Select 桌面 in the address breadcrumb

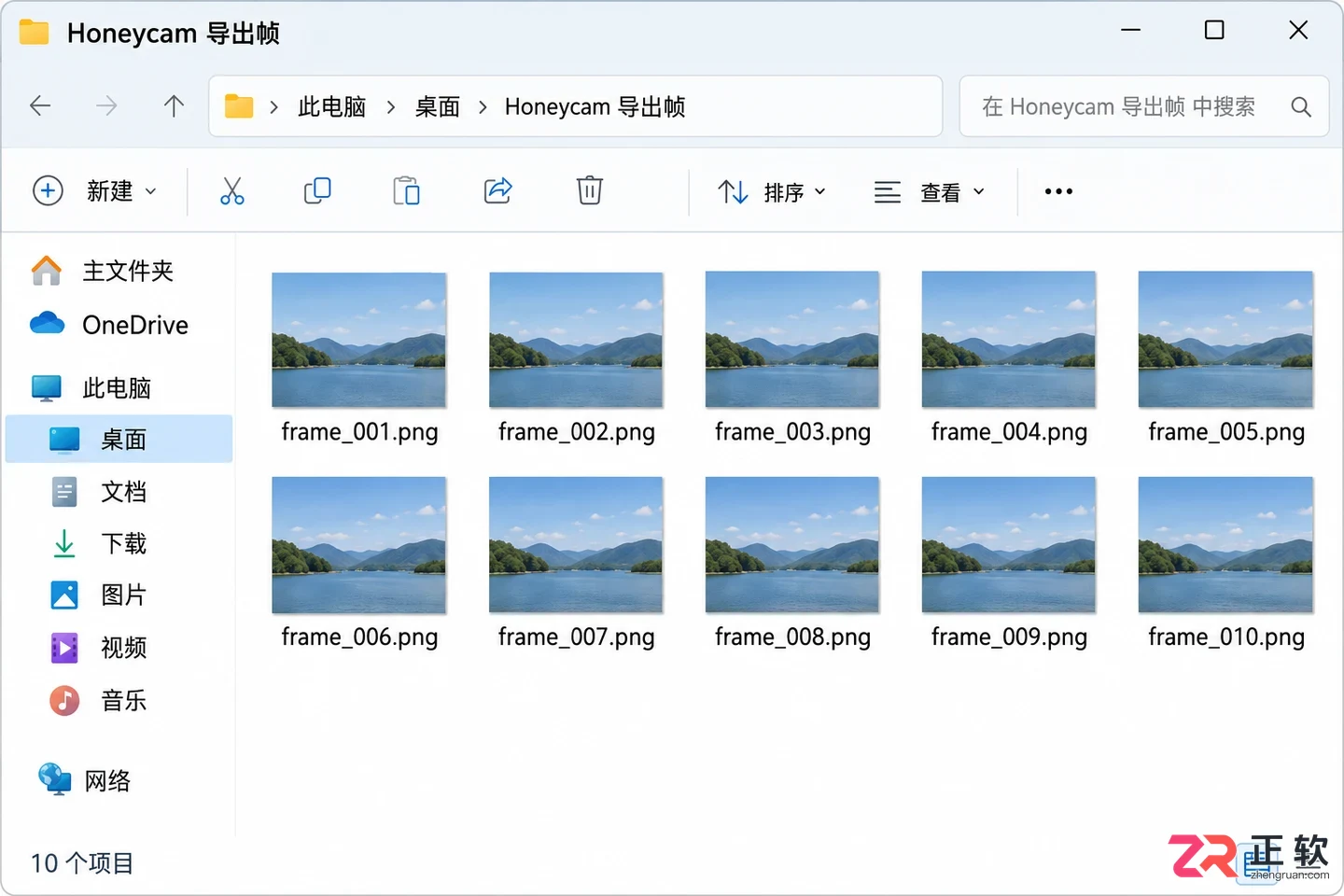[x=437, y=107]
